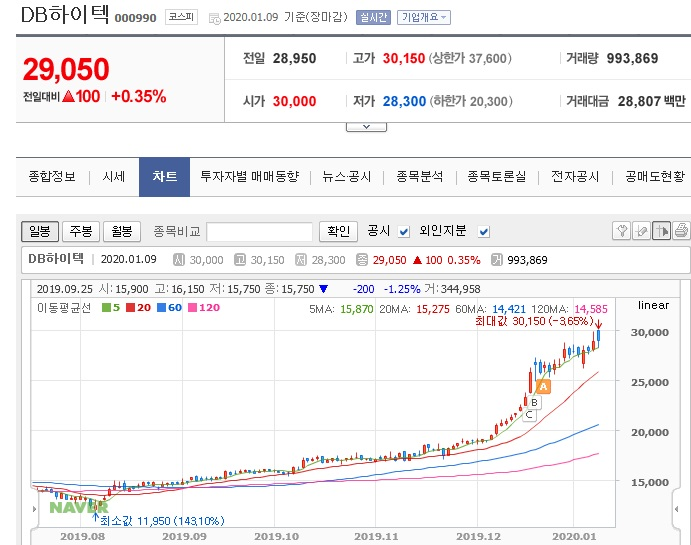Open 투자자별 매매동향 tab

coord(250,177)
